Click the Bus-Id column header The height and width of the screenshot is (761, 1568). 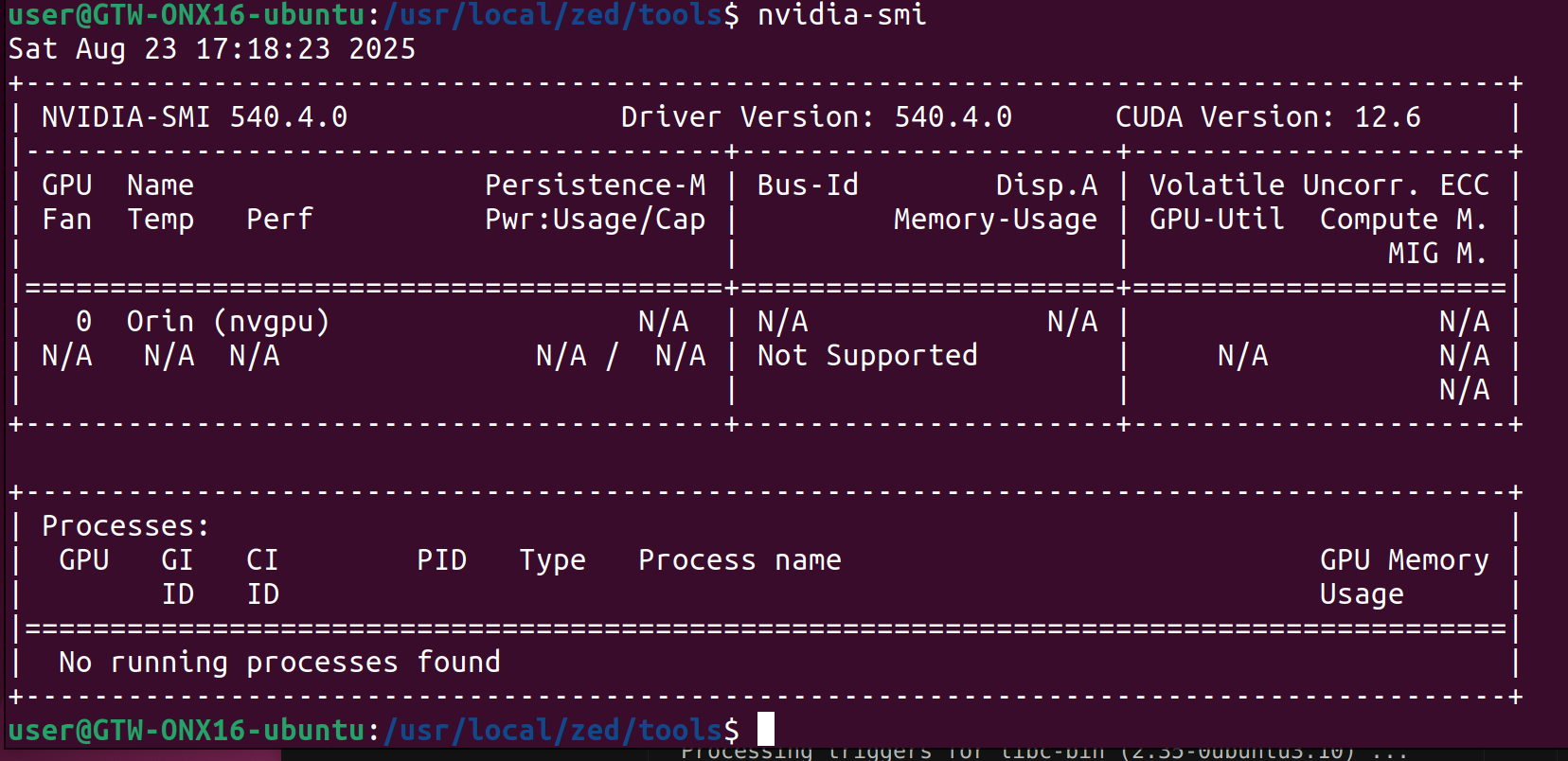808,186
